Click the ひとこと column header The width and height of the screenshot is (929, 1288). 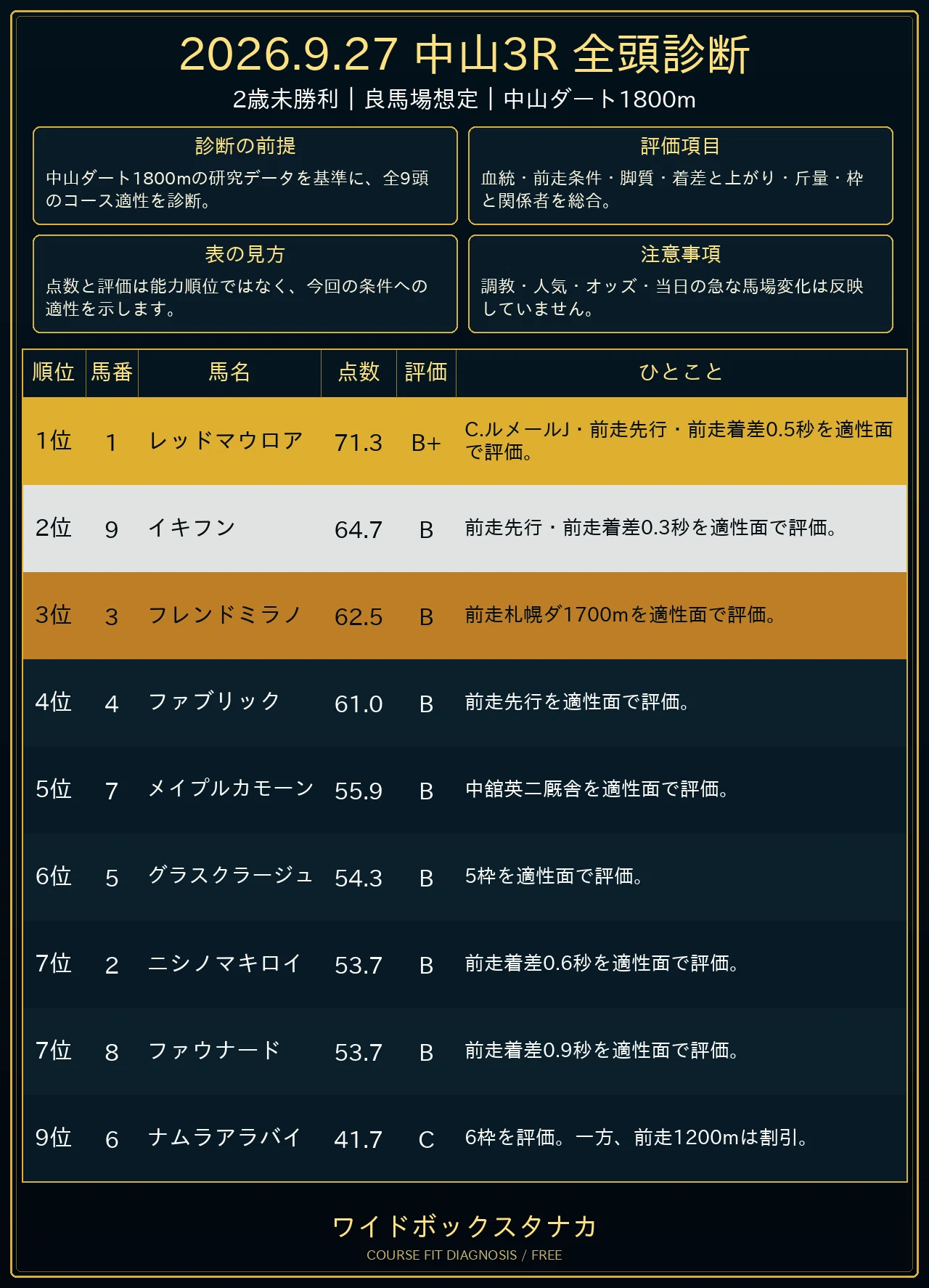[681, 372]
